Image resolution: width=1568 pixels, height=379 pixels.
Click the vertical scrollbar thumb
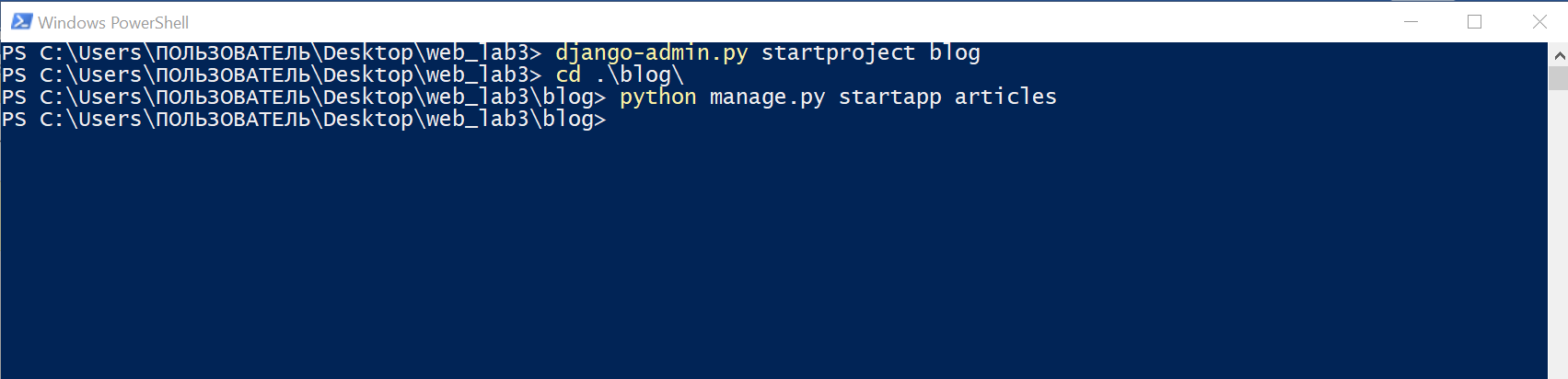(x=1559, y=78)
